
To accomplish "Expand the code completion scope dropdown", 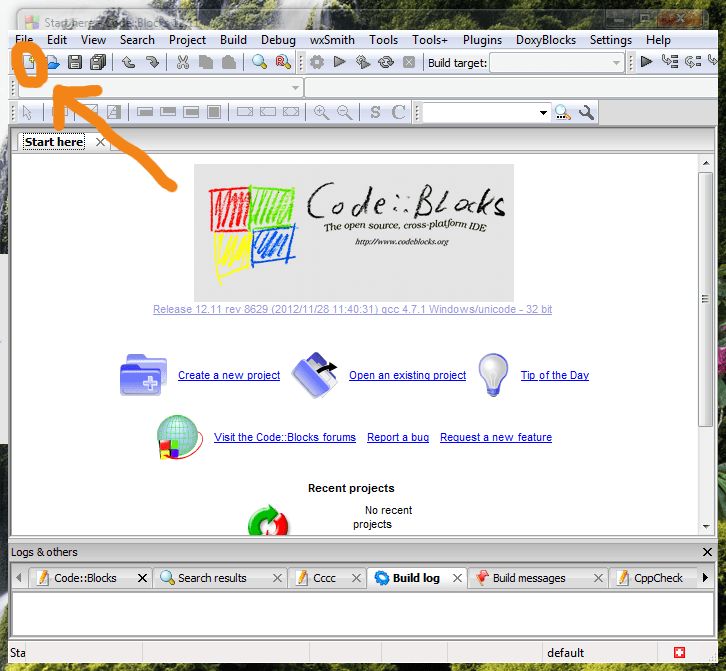I will coord(295,88).
